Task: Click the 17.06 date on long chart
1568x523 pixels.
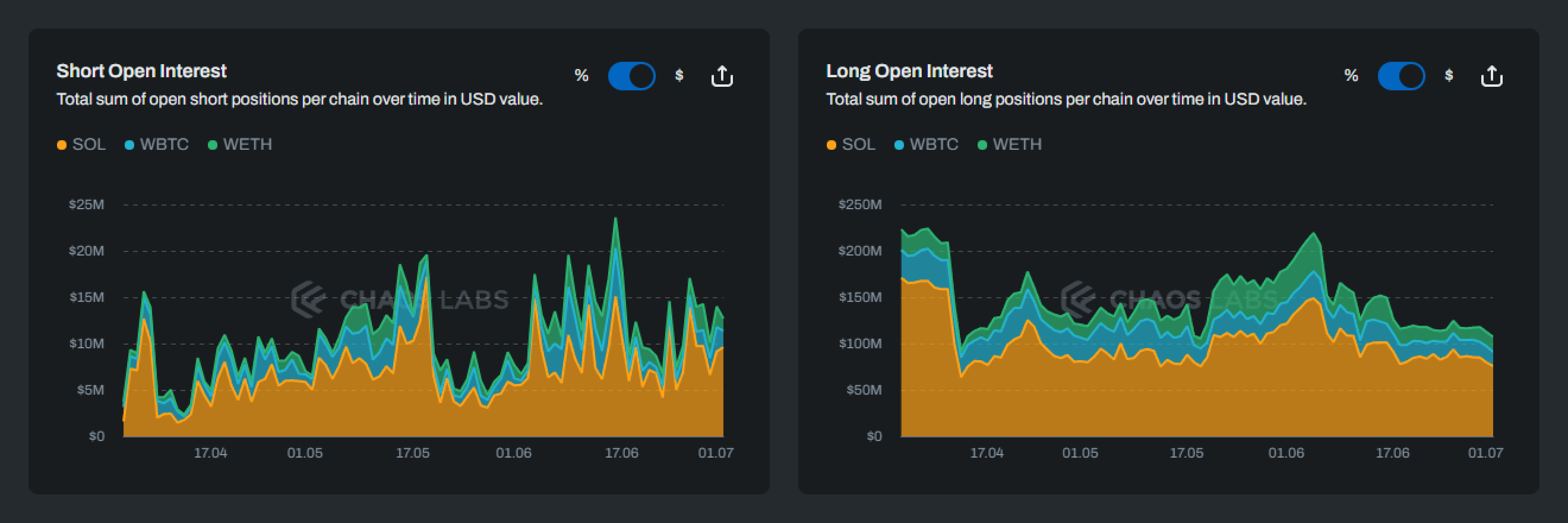Action: (x=1393, y=453)
